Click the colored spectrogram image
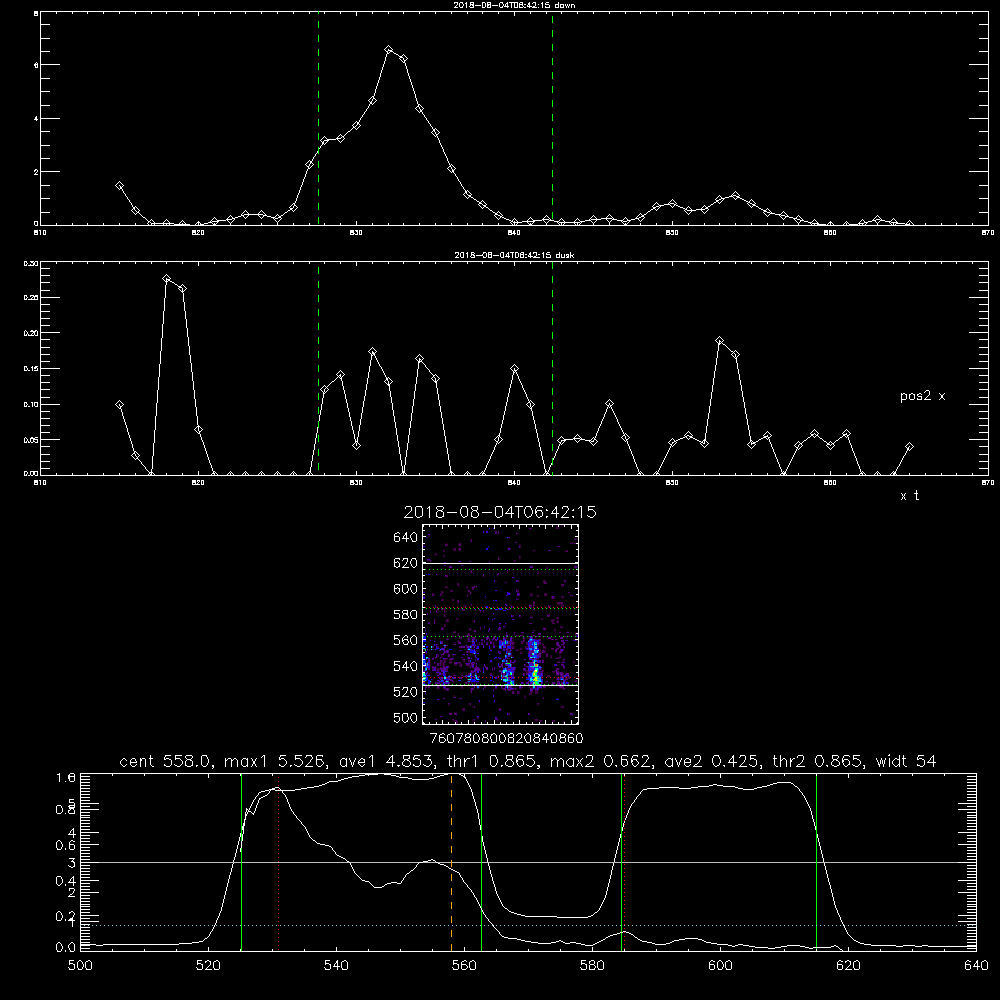The image size is (1000, 1000). pyautogui.click(x=501, y=624)
